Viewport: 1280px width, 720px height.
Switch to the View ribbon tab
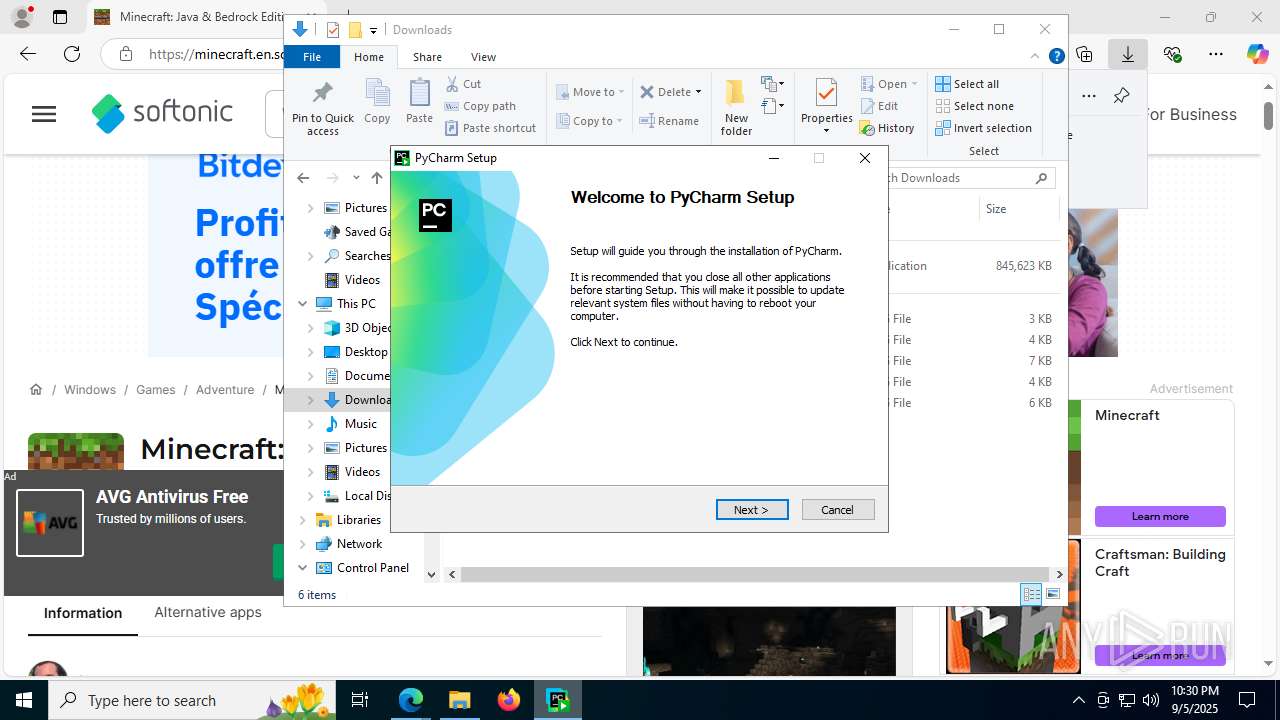[x=483, y=57]
